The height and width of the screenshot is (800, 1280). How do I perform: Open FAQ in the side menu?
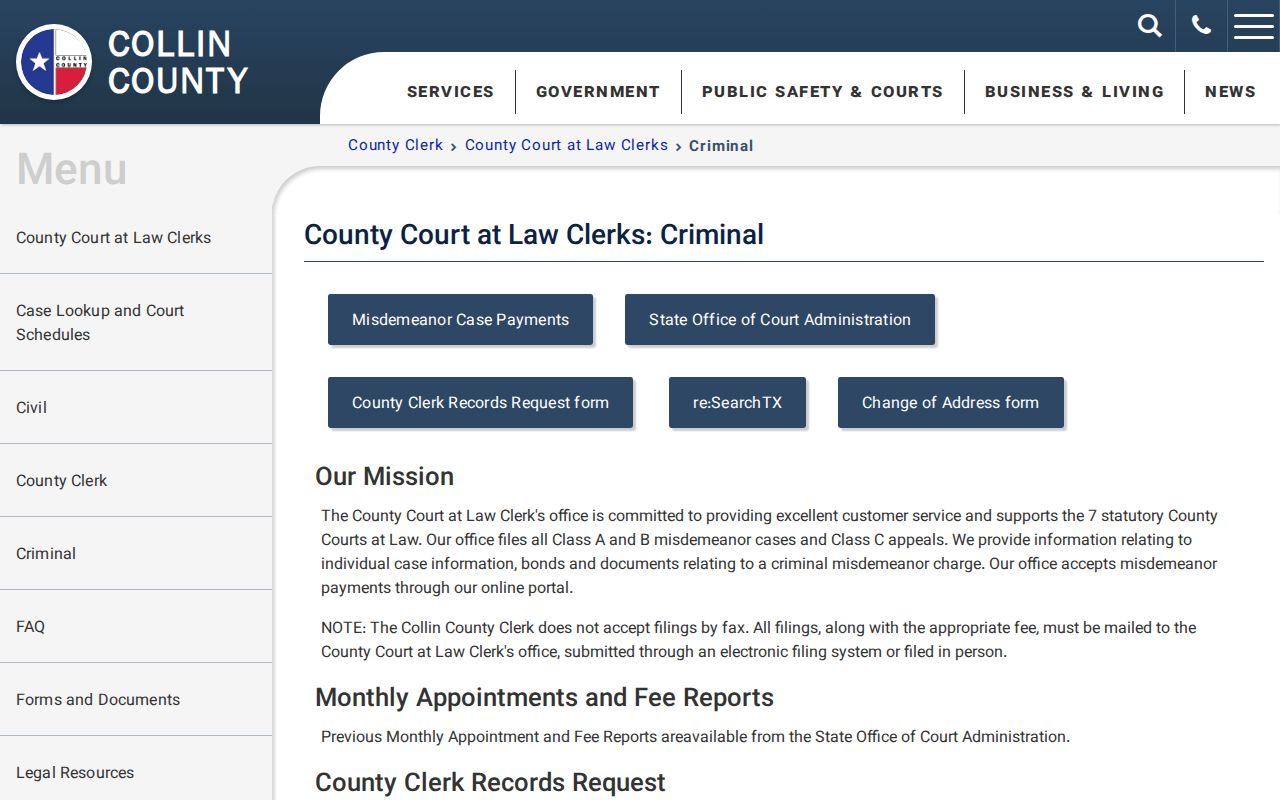pyautogui.click(x=136, y=627)
